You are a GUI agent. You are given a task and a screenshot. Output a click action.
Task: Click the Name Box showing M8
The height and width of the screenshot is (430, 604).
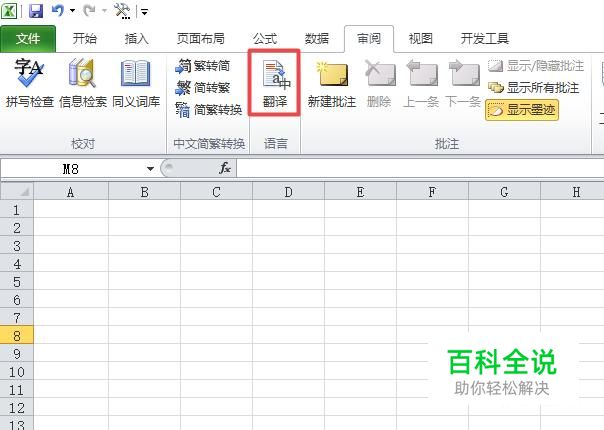coord(71,169)
